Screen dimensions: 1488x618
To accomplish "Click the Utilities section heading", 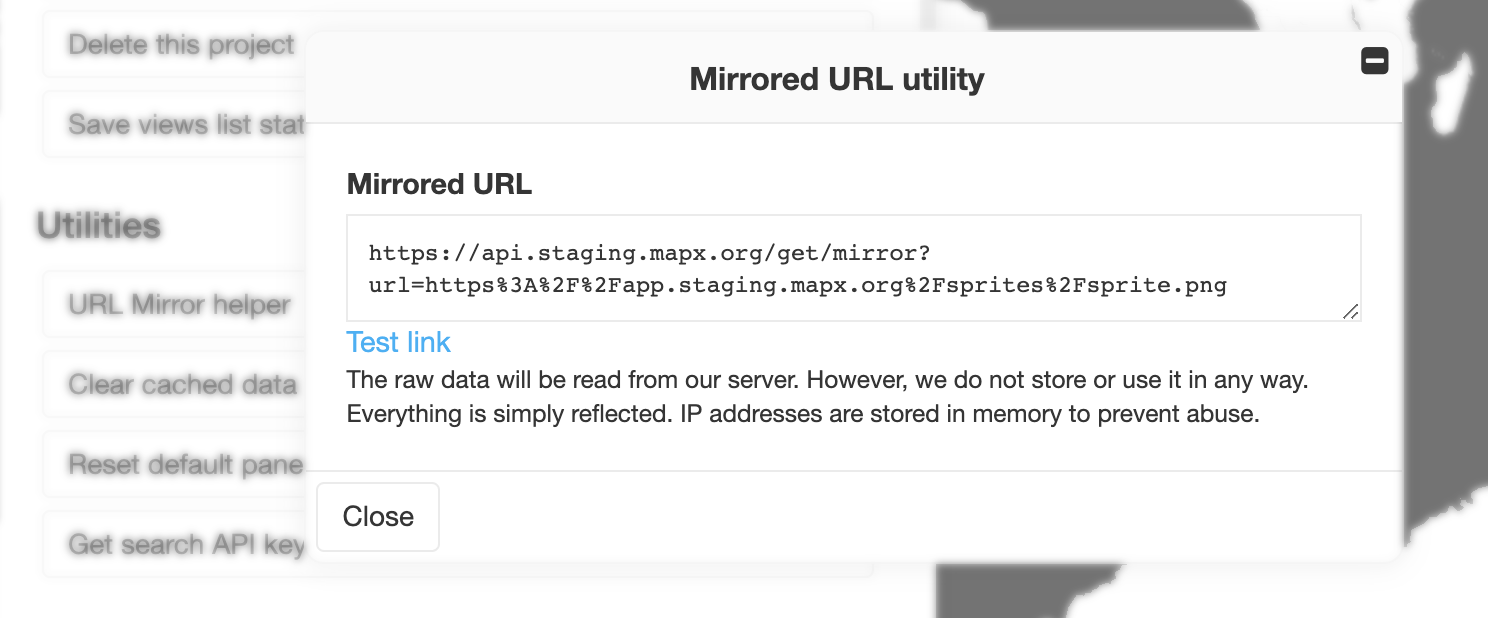I will [98, 225].
